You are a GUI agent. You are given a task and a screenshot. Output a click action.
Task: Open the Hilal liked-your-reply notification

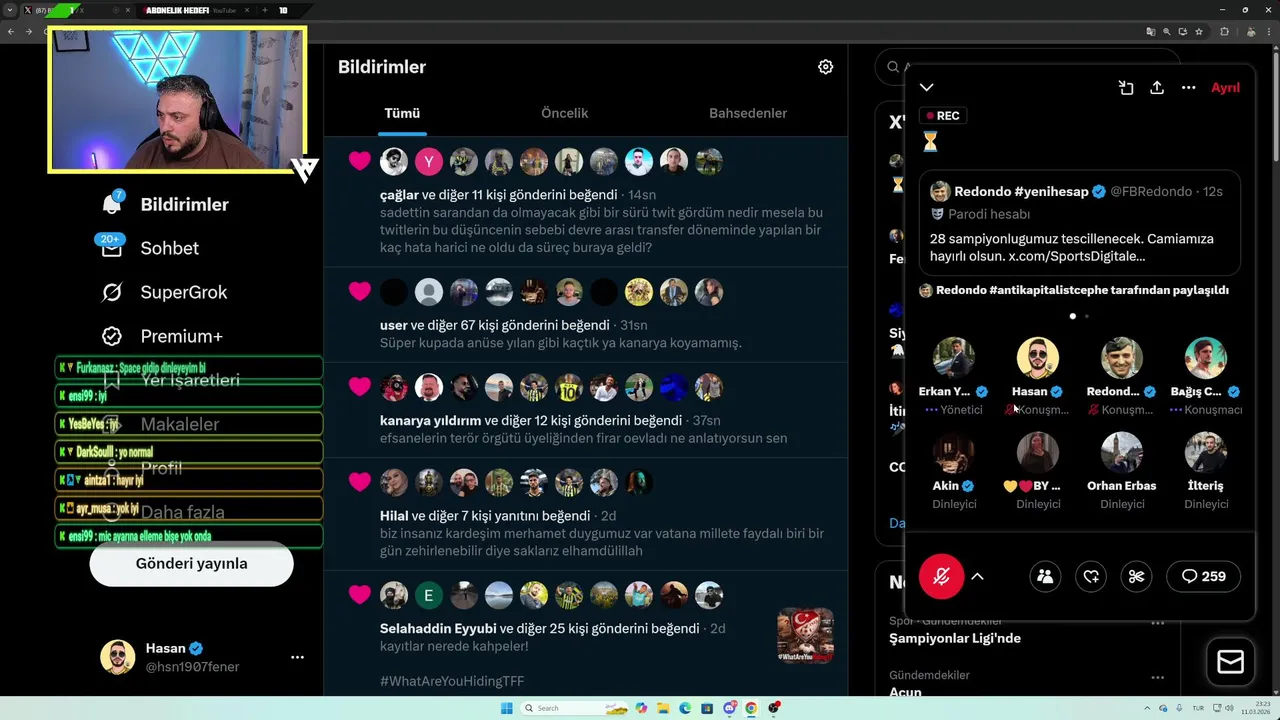pos(586,513)
